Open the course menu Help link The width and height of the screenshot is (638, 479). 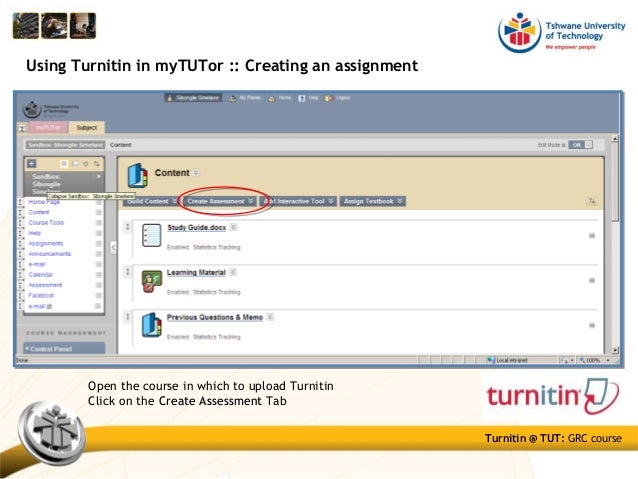coord(35,233)
